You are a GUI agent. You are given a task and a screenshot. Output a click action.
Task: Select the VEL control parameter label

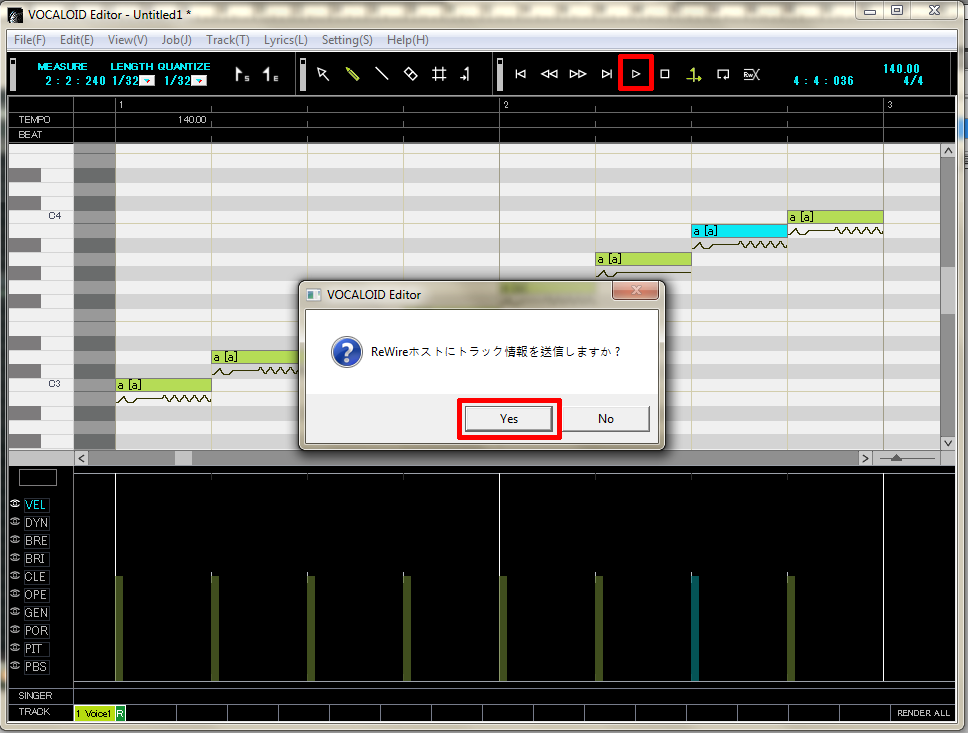coord(36,505)
